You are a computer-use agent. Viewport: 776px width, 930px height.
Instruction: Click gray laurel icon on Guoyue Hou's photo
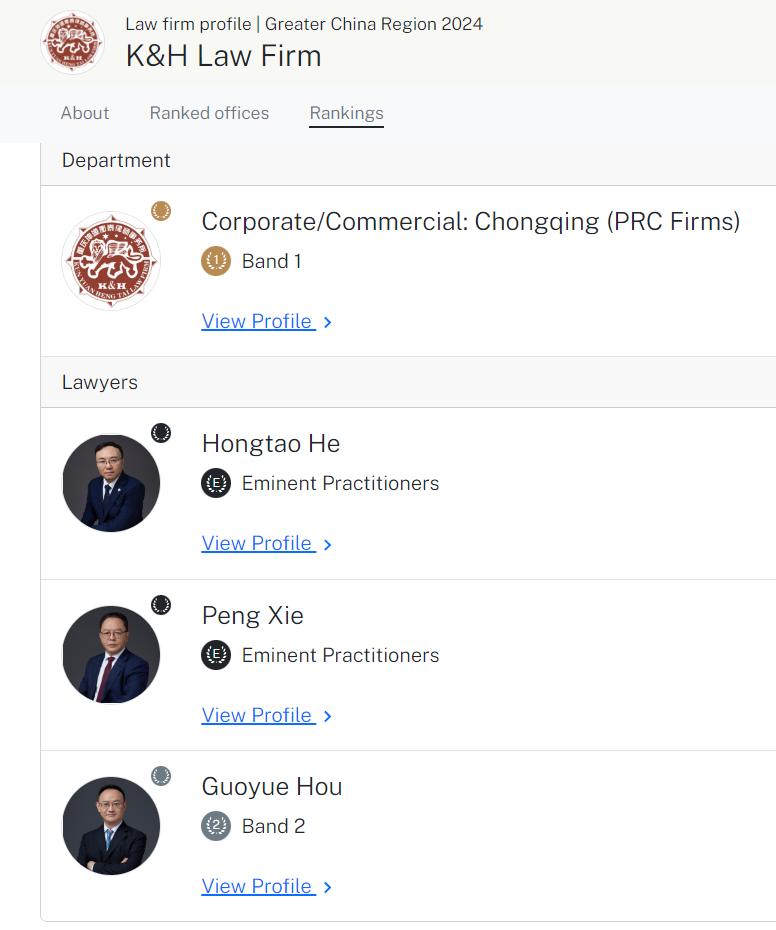[161, 776]
